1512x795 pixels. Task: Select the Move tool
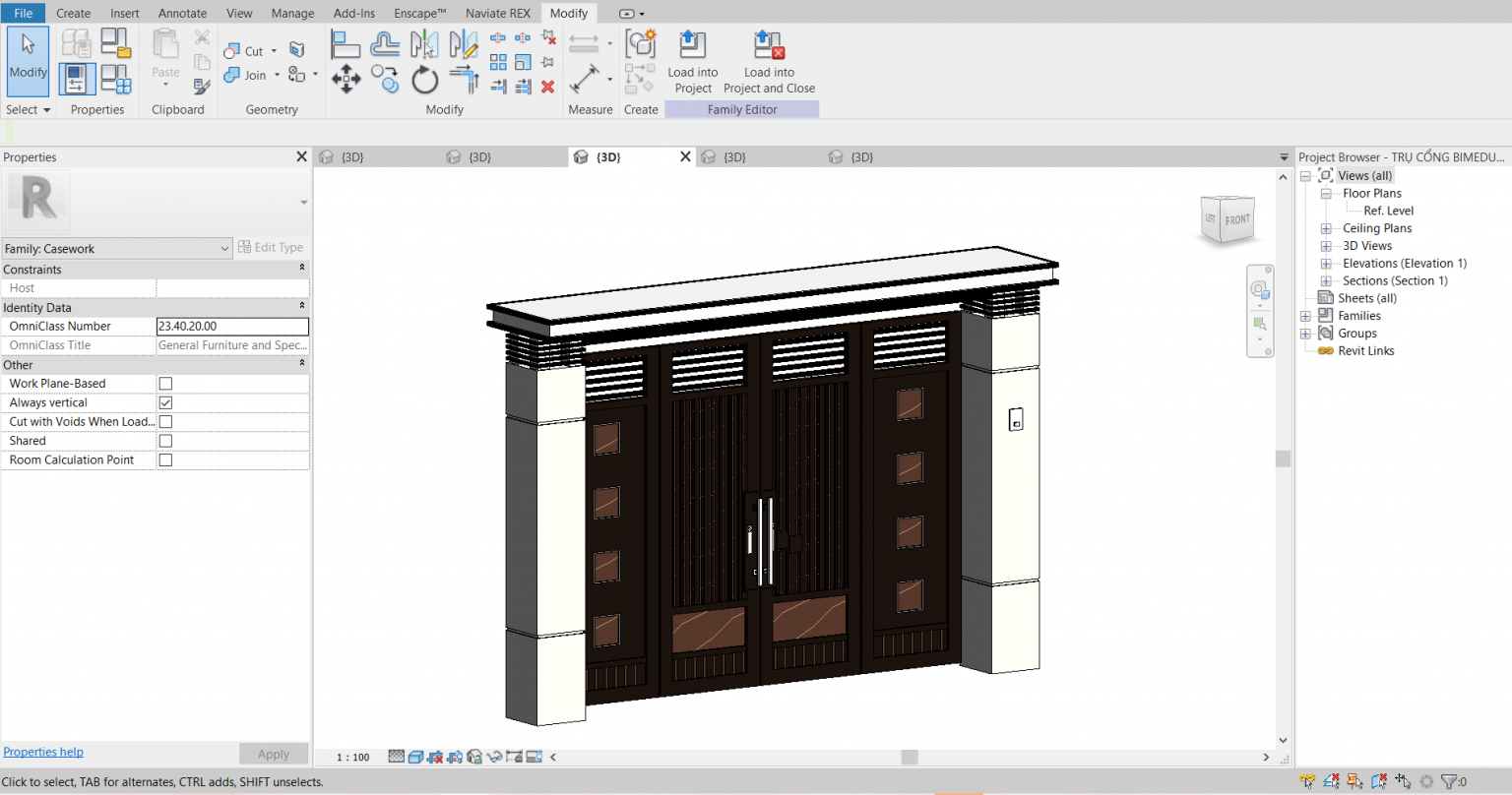345,79
